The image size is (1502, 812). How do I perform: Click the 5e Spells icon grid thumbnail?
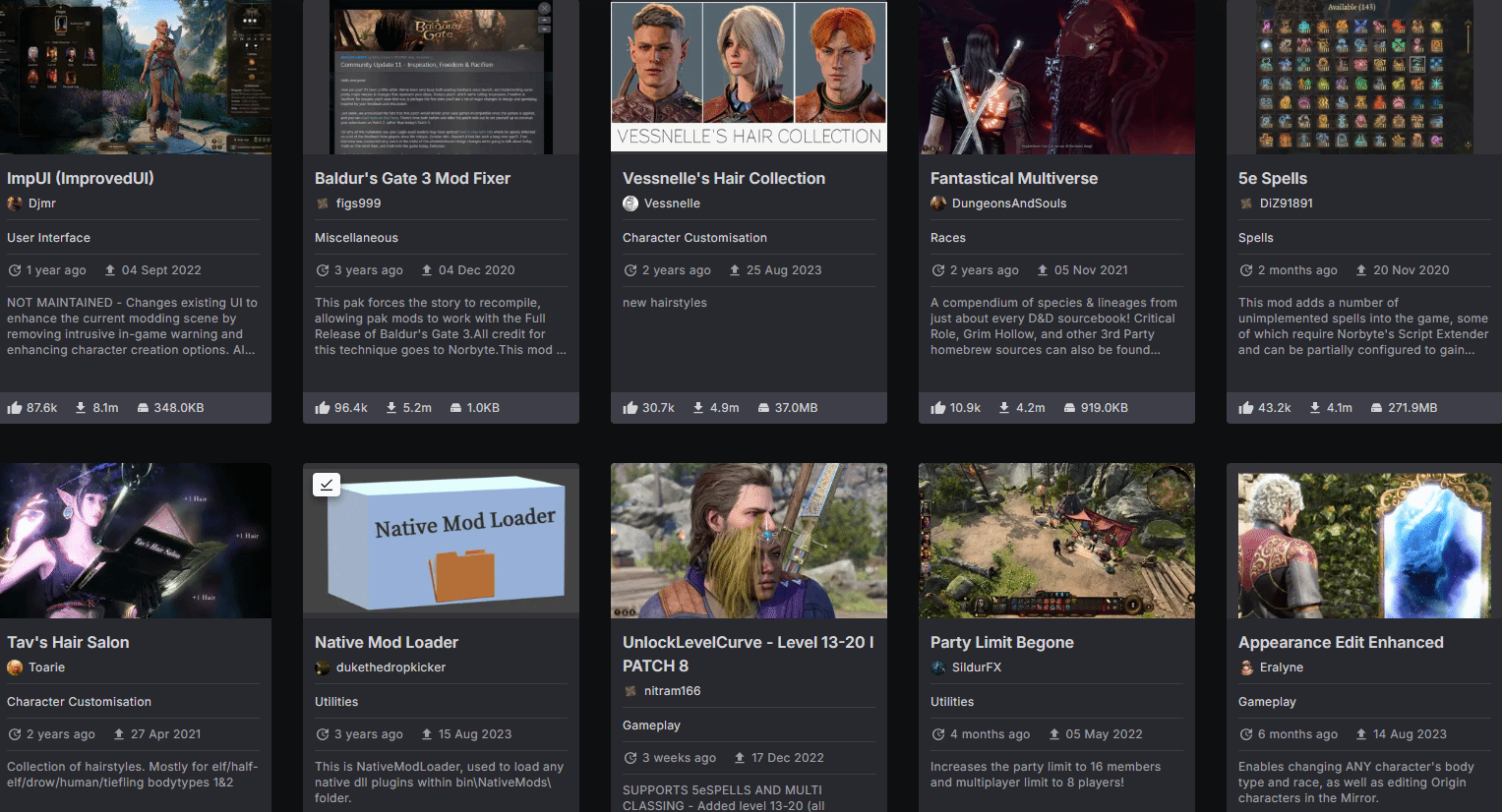point(1364,77)
